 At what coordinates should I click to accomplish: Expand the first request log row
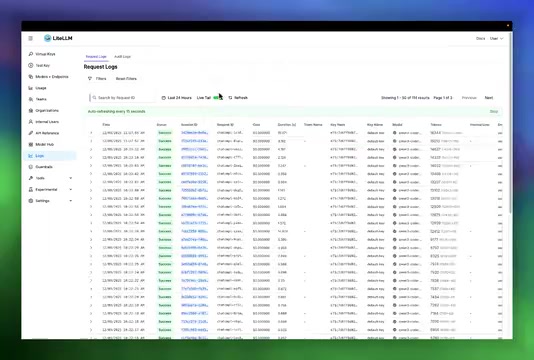coord(91,133)
